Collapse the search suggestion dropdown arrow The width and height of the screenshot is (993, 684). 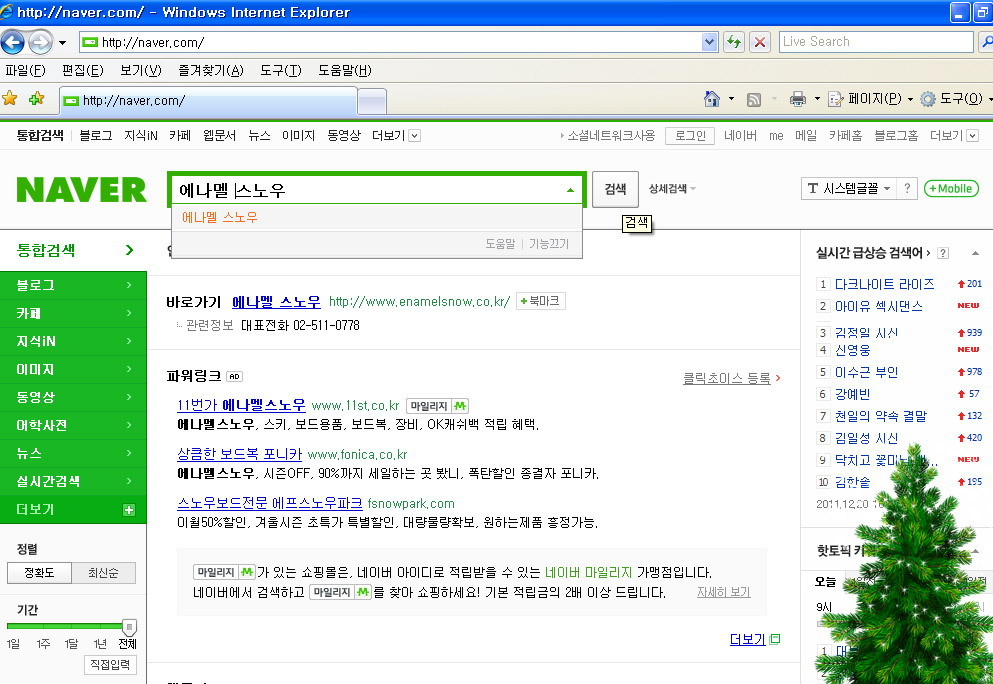tap(570, 190)
